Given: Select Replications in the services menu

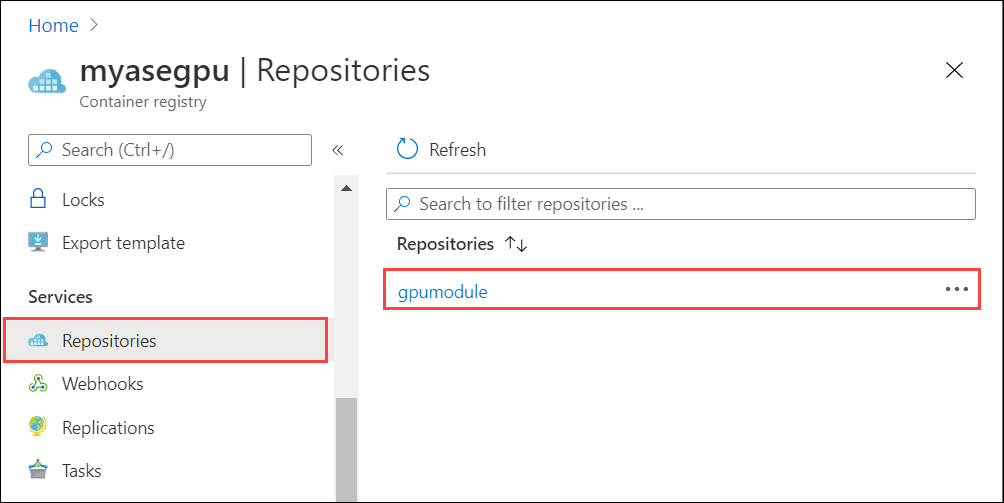Looking at the screenshot, I should pyautogui.click(x=108, y=427).
